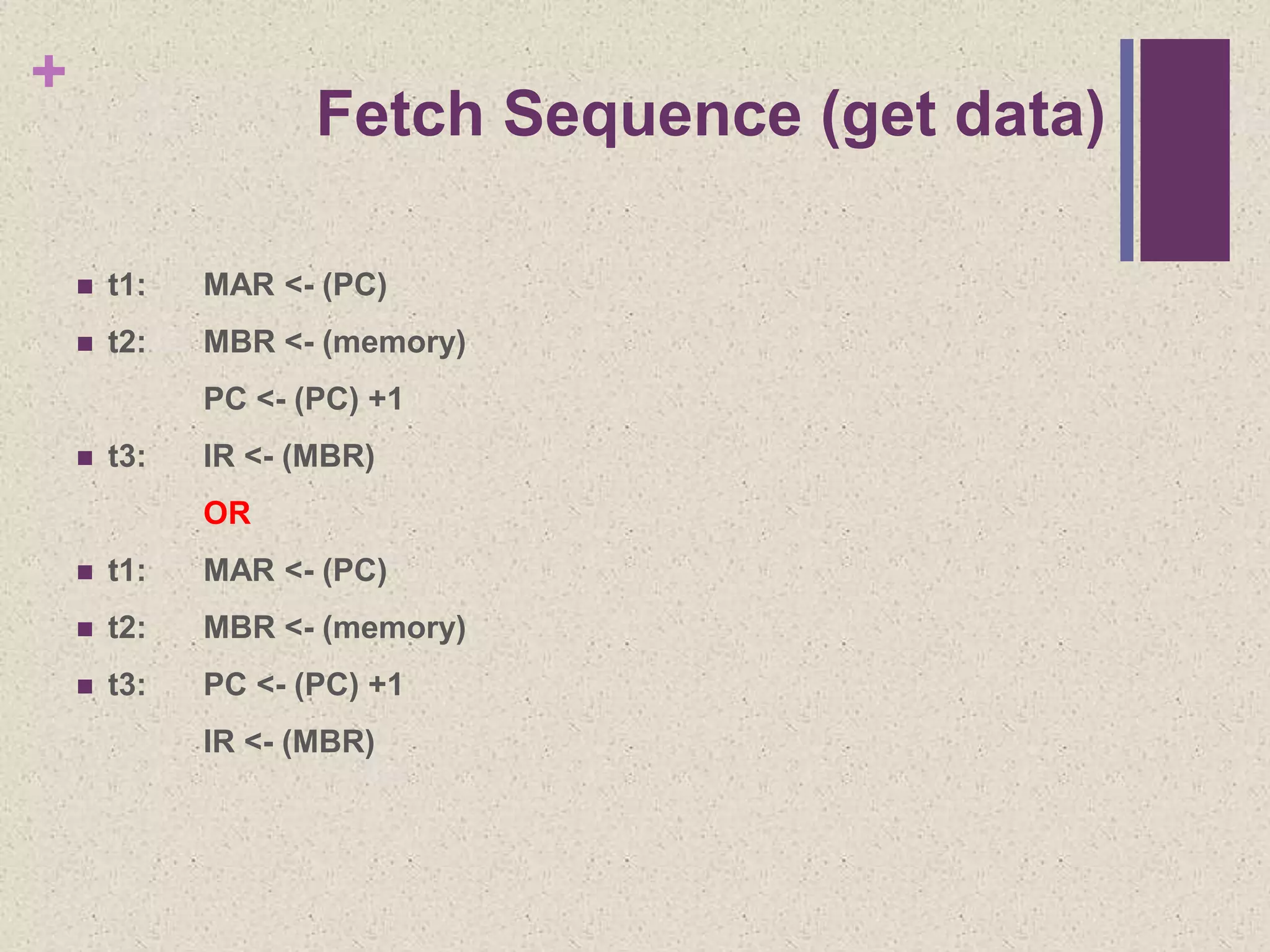Click 'PC <- (PC) +1' on last t3 line
Image resolution: width=1270 pixels, height=952 pixels.
tap(303, 685)
